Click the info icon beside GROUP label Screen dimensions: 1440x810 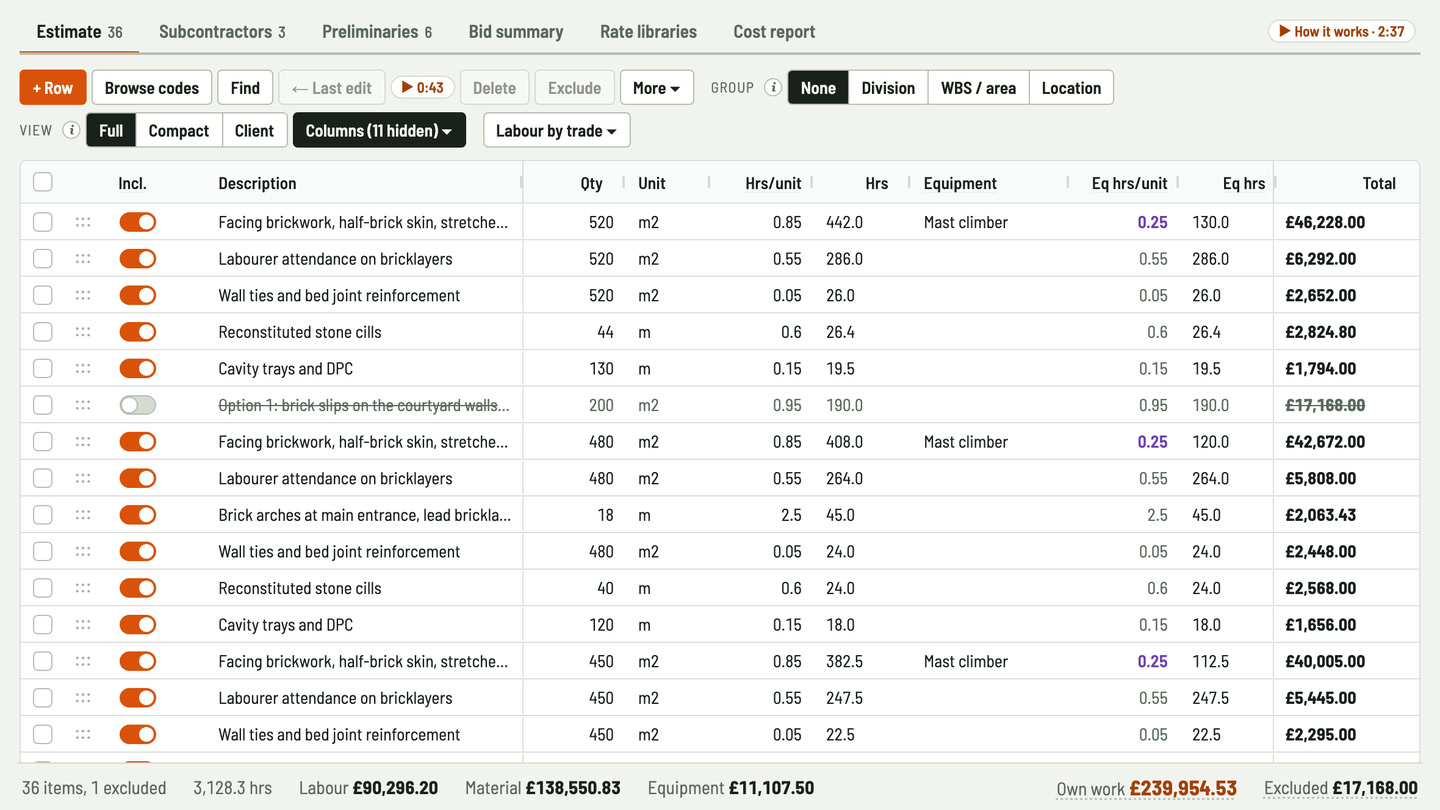[773, 88]
